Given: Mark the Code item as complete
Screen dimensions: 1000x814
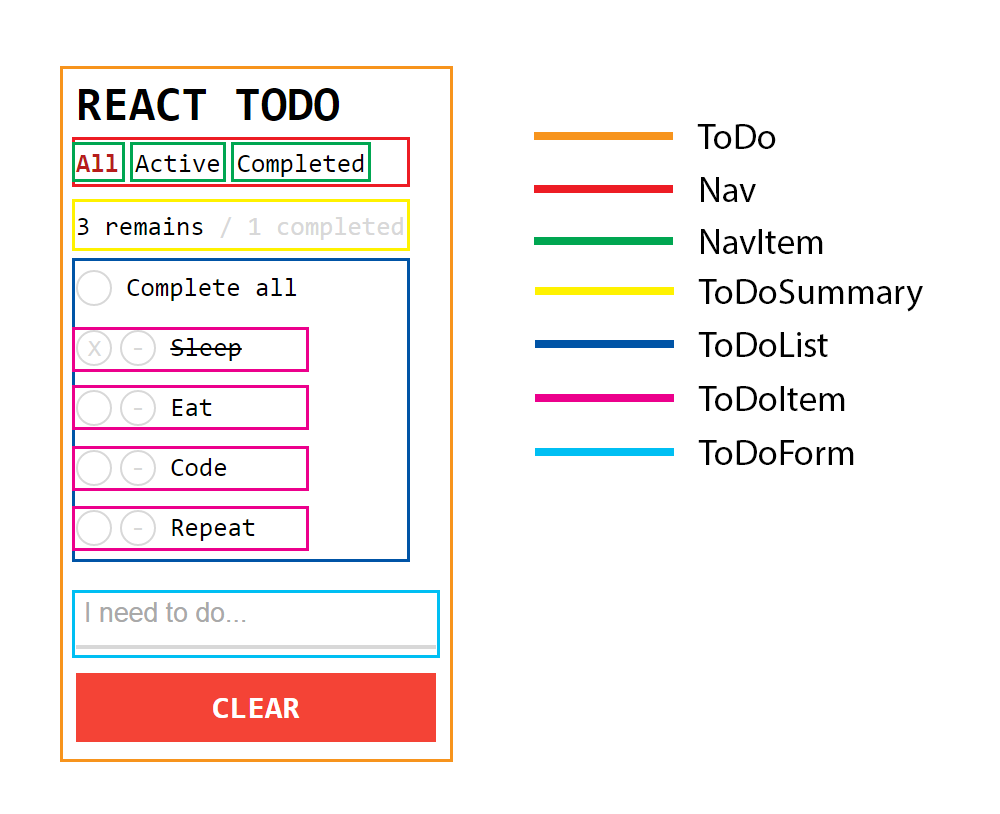Looking at the screenshot, I should pos(94,468).
